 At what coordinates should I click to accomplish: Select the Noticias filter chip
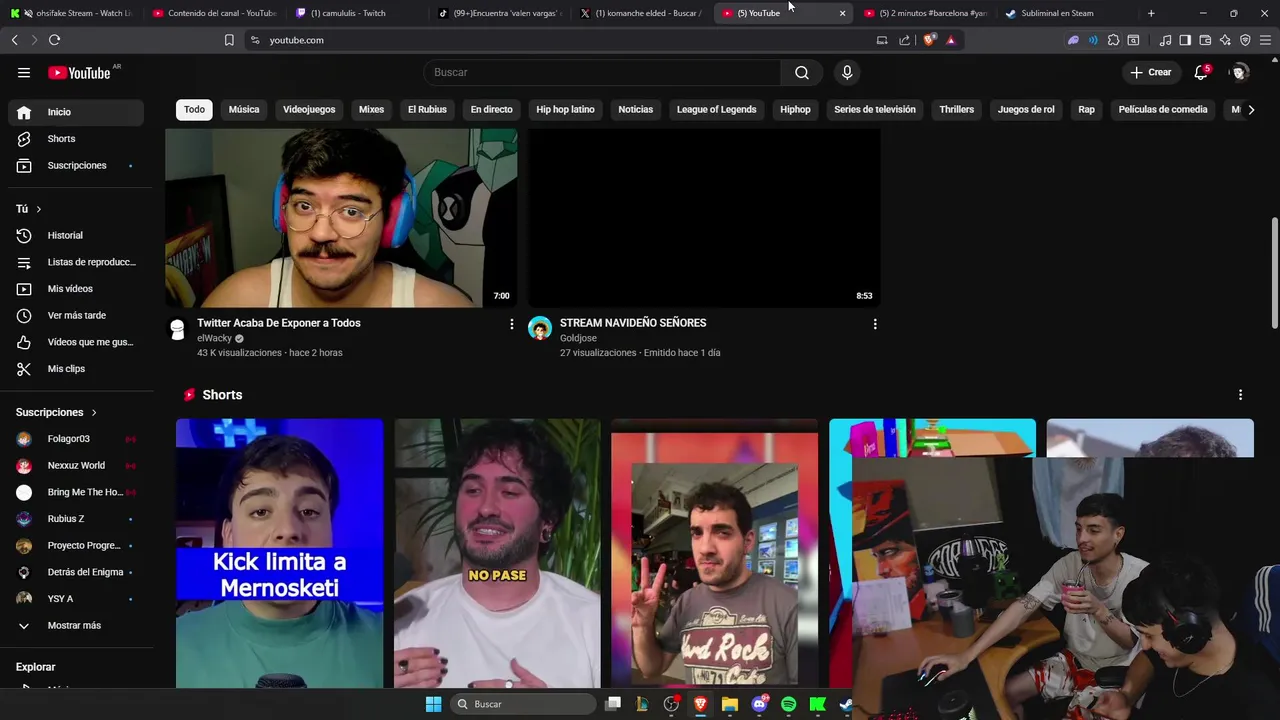(635, 110)
